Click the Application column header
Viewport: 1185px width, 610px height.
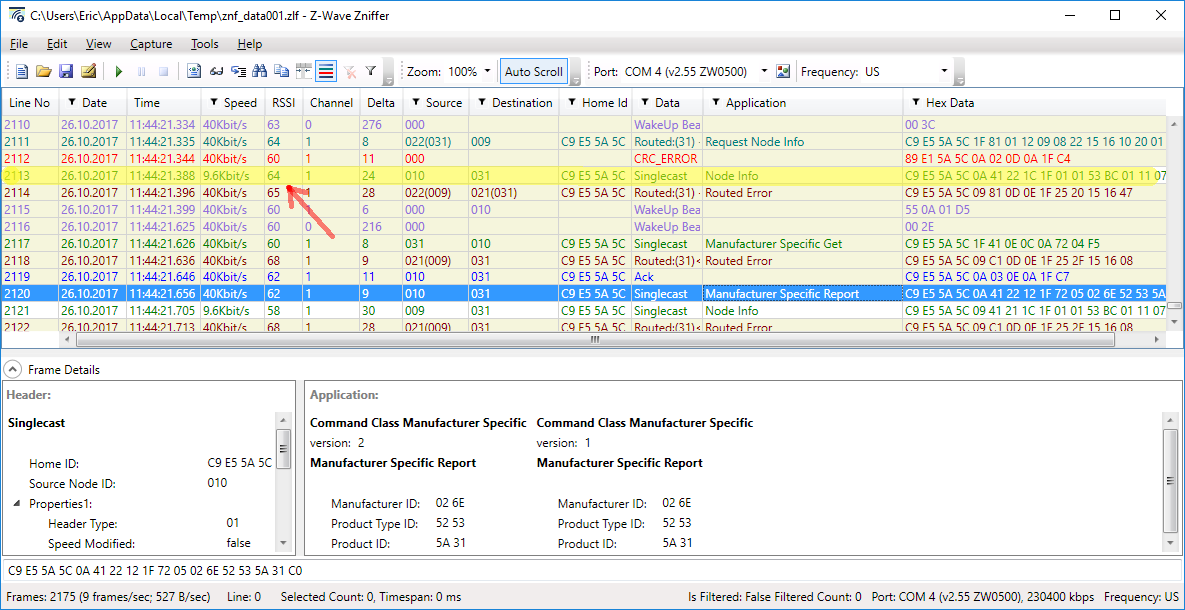click(755, 103)
